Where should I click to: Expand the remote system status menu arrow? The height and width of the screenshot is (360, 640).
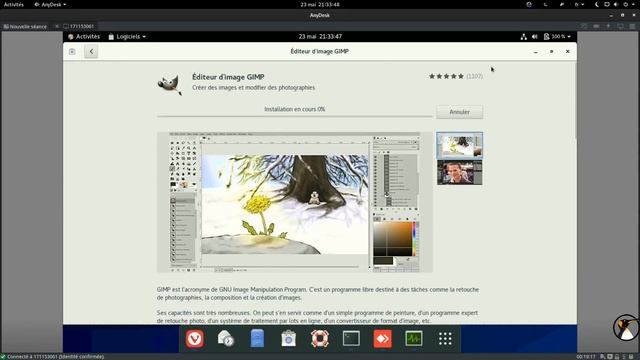(x=569, y=37)
